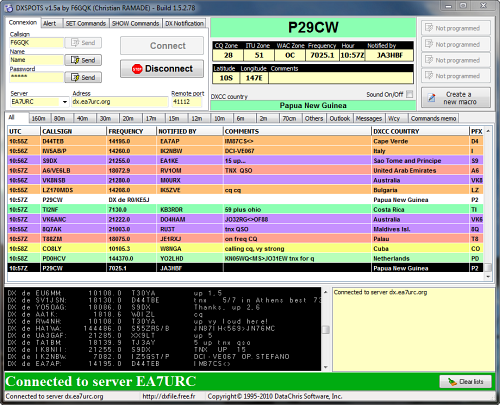
Task: Click the last Not programmed macro icon
Action: [x=429, y=75]
